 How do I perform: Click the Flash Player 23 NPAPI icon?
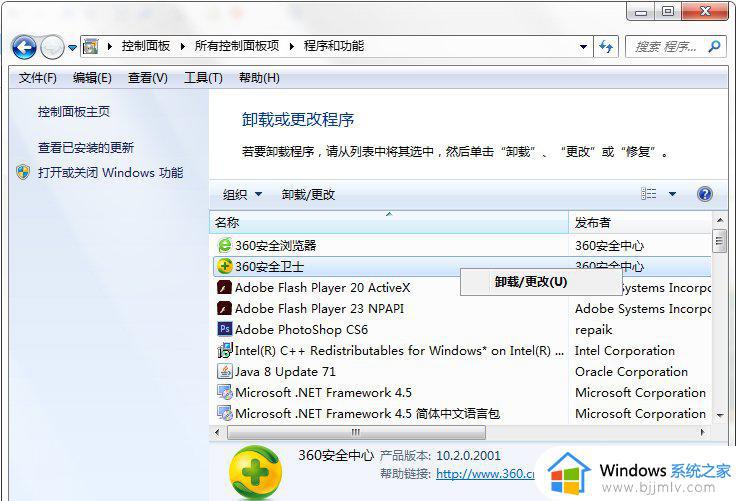pos(224,308)
